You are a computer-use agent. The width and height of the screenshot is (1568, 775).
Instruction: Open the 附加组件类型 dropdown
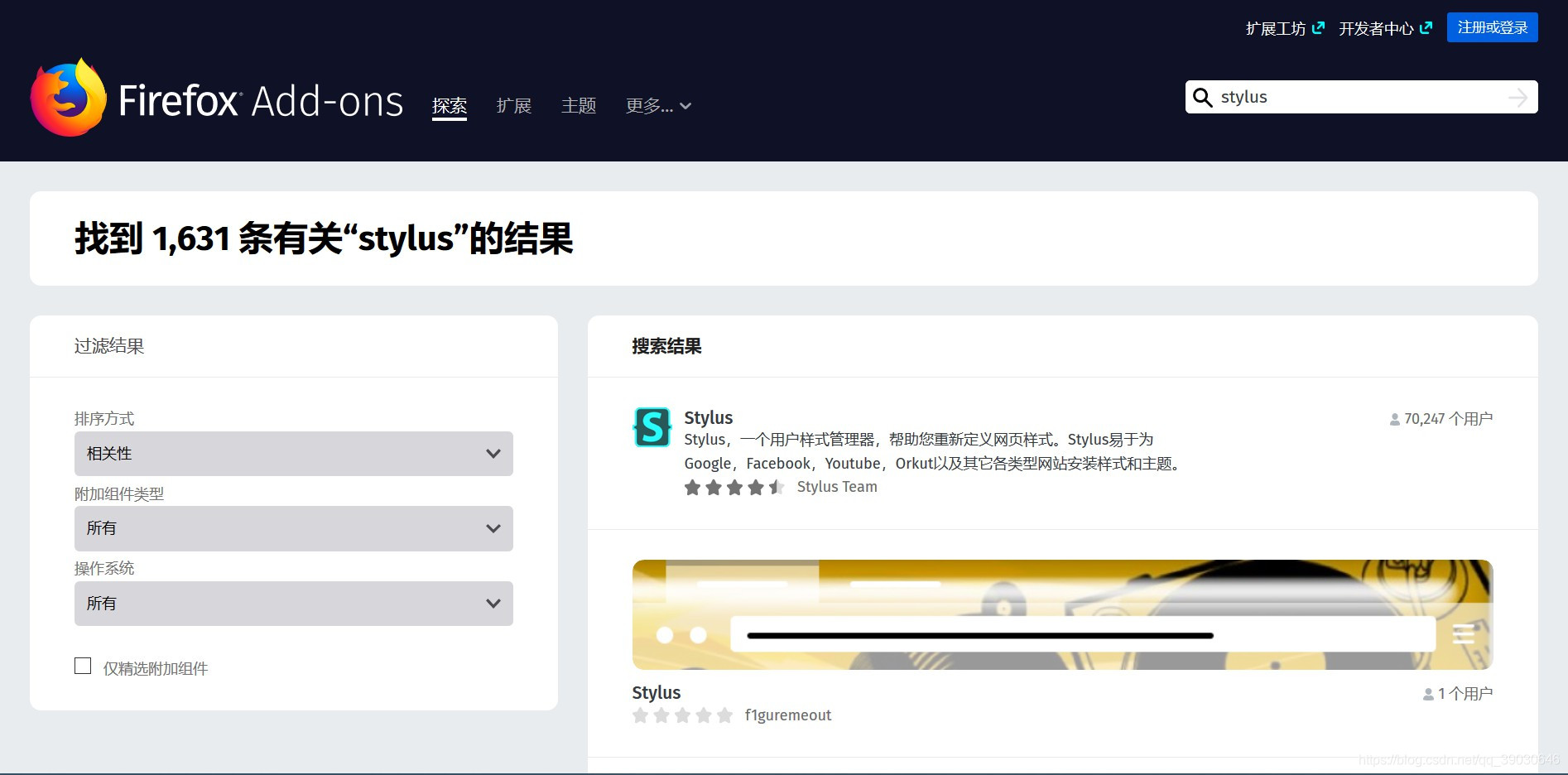[294, 528]
